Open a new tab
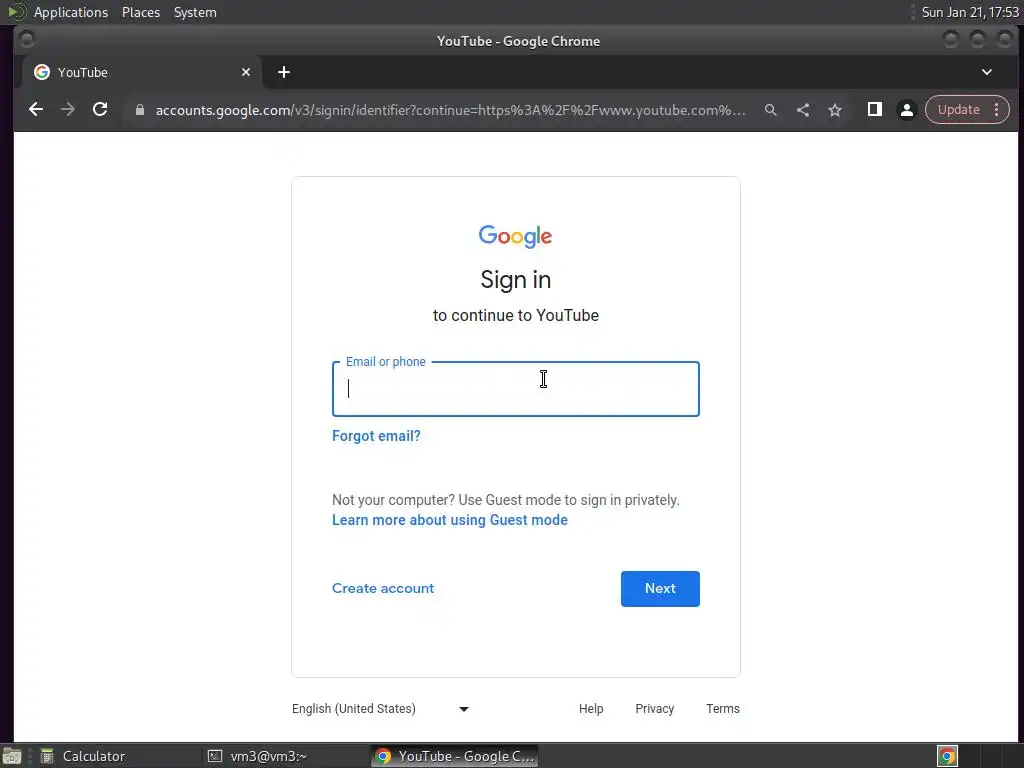 [x=283, y=72]
